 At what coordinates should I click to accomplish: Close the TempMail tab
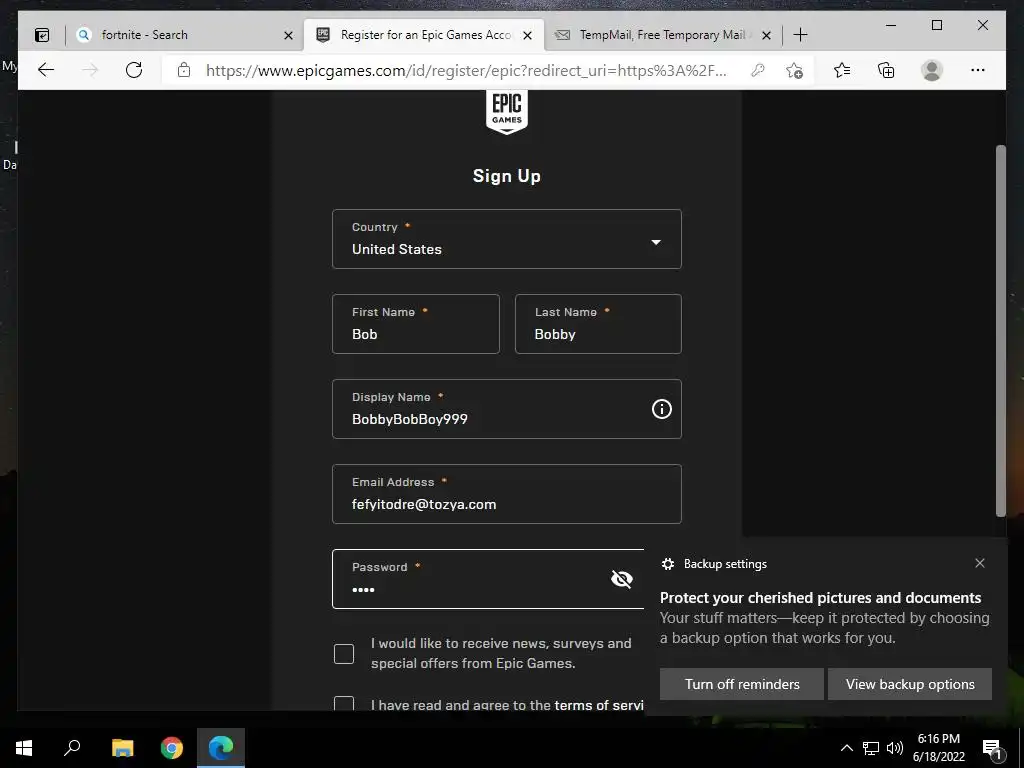click(x=767, y=35)
